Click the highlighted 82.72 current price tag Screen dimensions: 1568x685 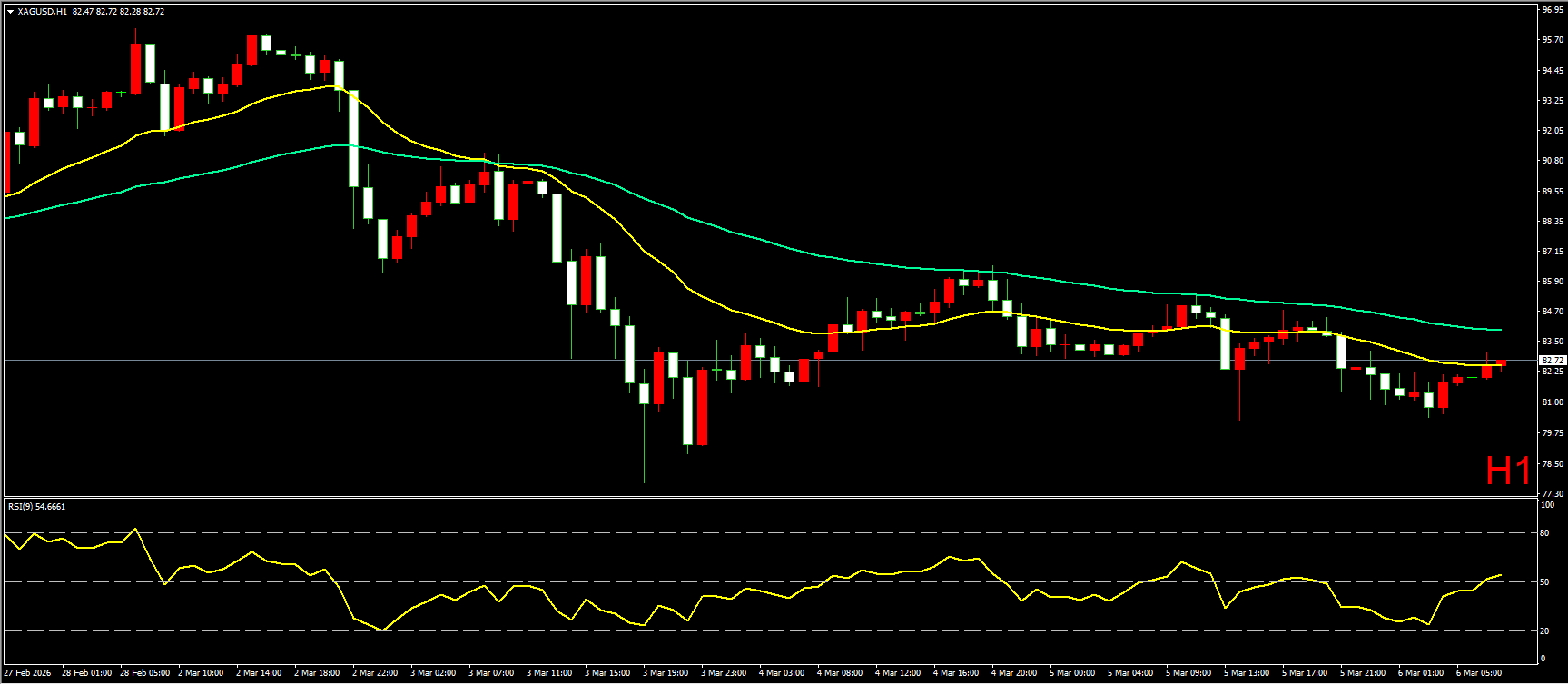[1552, 361]
